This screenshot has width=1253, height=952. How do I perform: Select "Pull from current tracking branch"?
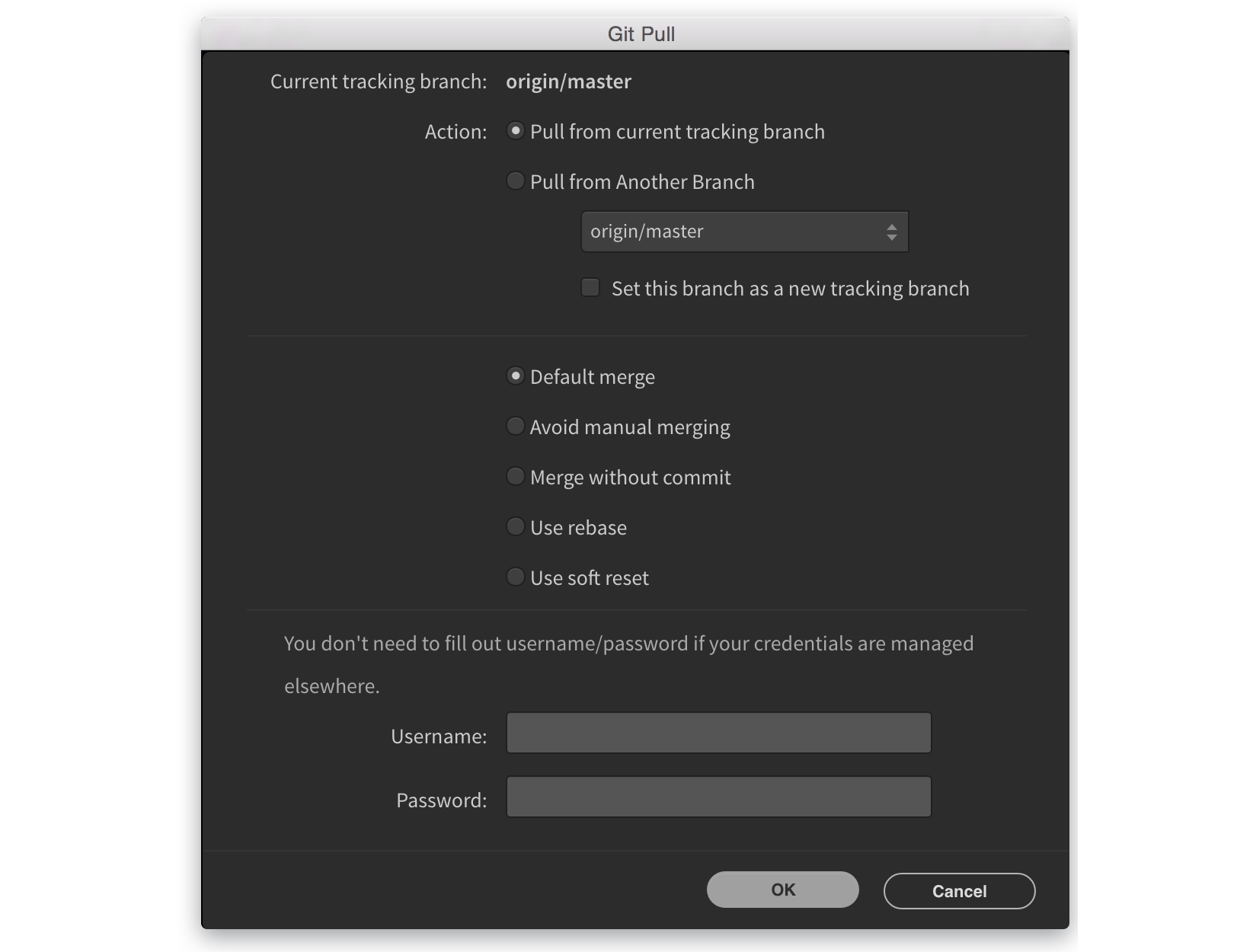tap(516, 131)
